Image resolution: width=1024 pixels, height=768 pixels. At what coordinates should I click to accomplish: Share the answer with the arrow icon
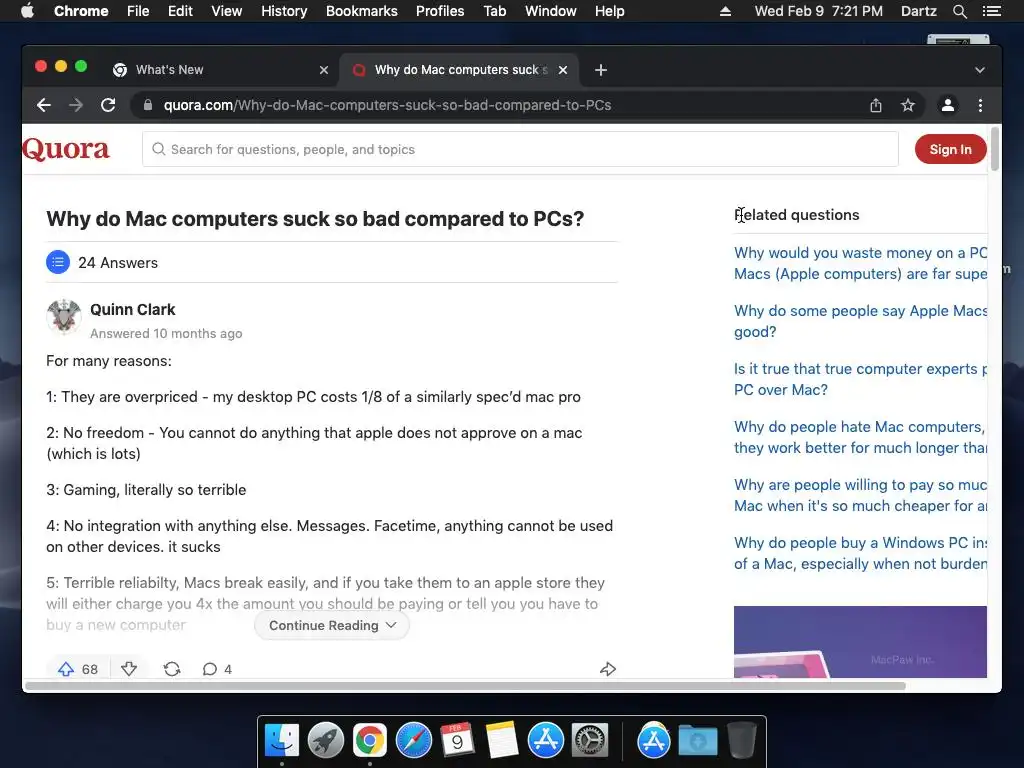click(608, 669)
